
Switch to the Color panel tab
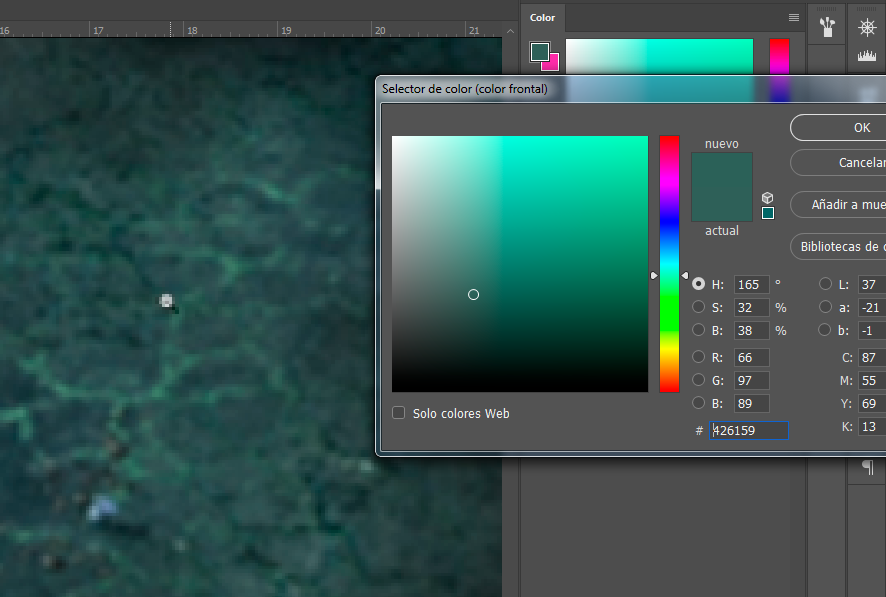coord(542,18)
